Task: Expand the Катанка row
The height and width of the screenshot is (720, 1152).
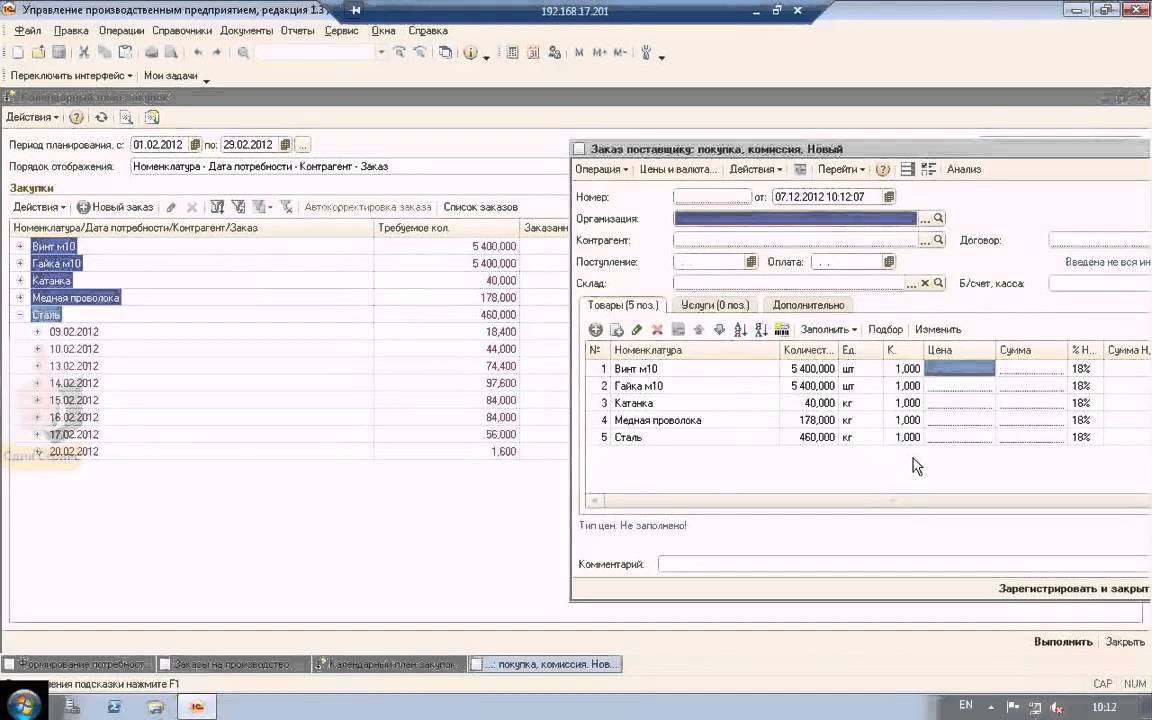Action: (20, 281)
